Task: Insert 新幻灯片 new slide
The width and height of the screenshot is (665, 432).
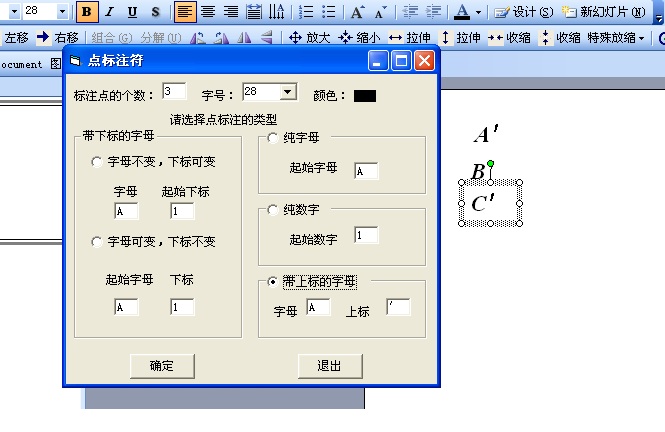Action: point(604,12)
